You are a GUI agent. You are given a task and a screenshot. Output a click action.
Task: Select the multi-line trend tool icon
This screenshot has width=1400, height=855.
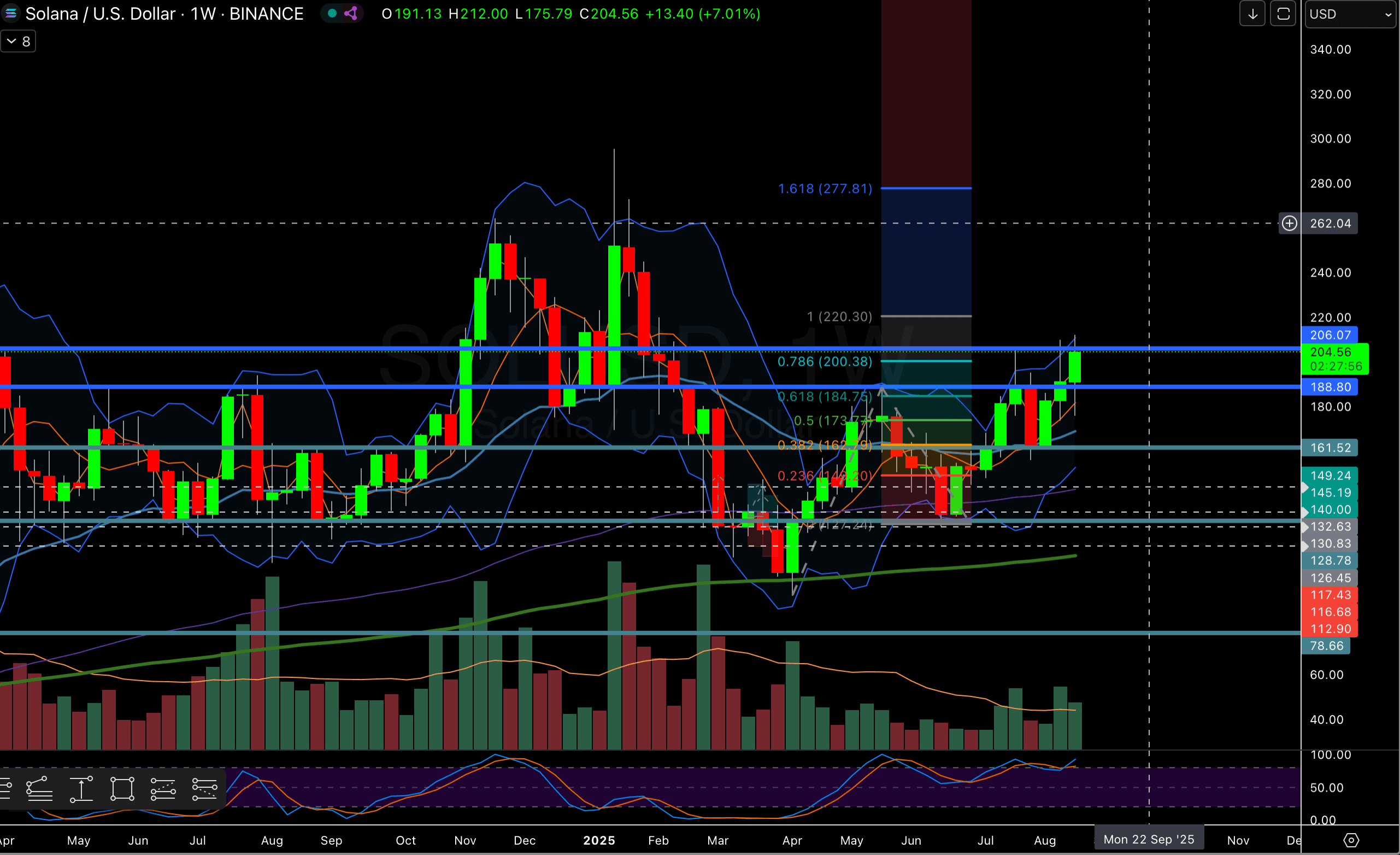[39, 789]
